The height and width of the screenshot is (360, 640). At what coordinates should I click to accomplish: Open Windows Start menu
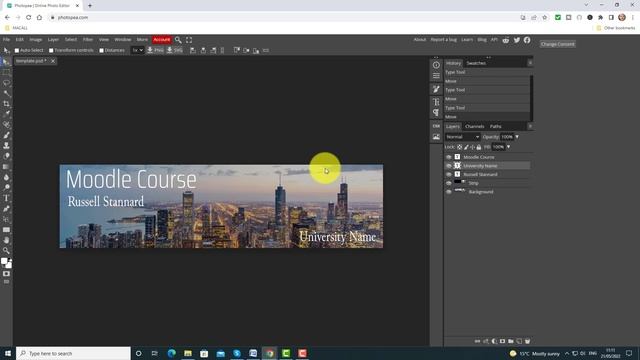8,353
